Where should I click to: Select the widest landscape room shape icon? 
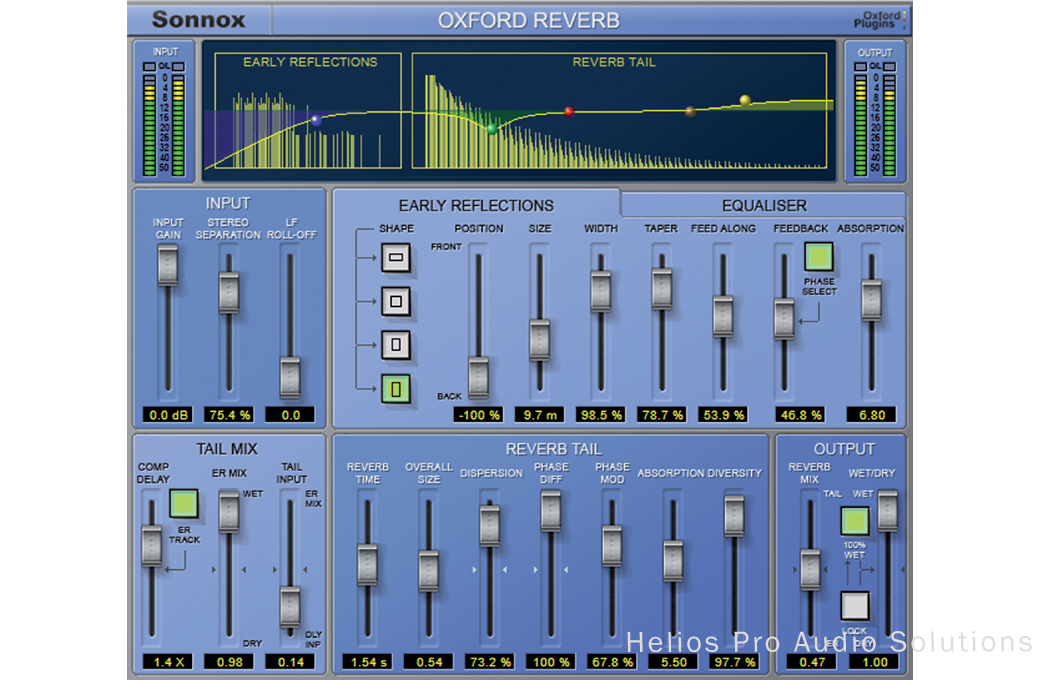[395, 258]
